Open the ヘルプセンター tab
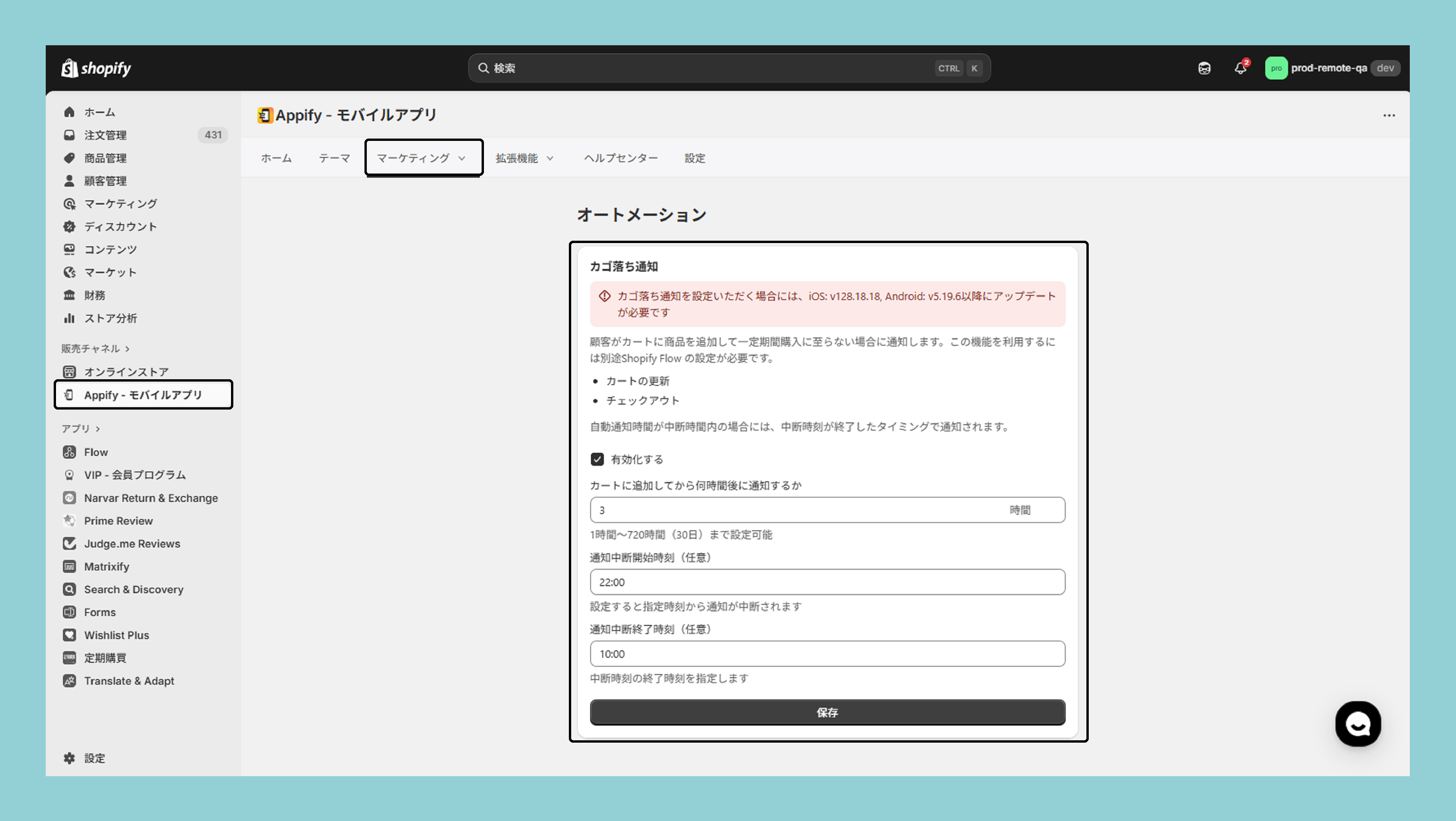Viewport: 1456px width, 821px height. (621, 158)
